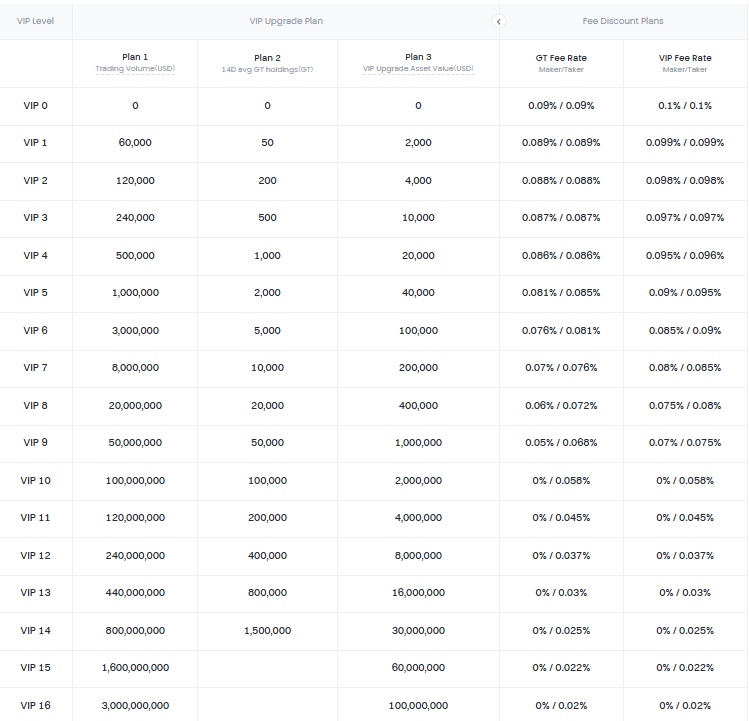Select the VIP 14 row label
The image size is (749, 721).
click(x=36, y=631)
